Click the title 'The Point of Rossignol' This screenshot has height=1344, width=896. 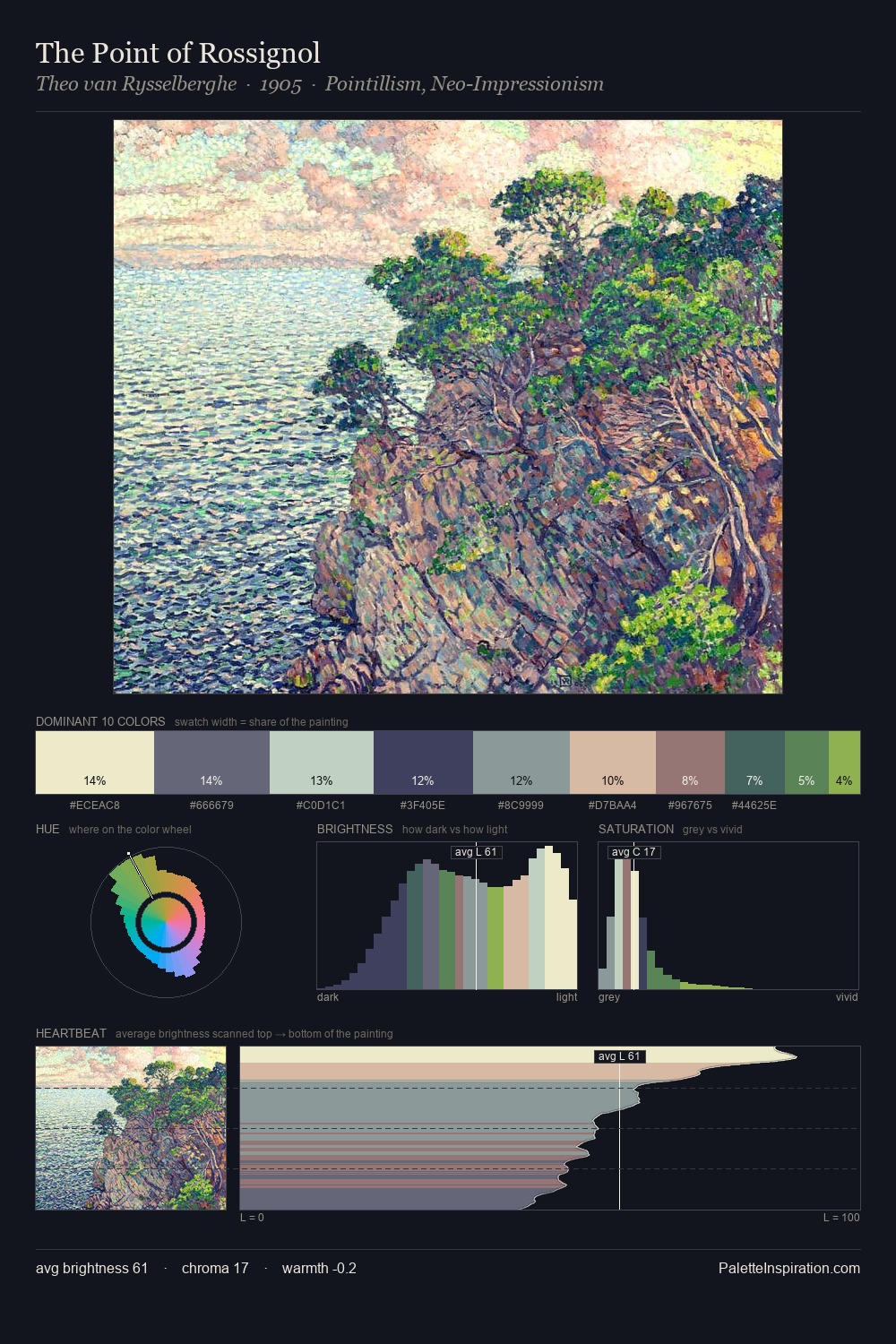pos(178,54)
